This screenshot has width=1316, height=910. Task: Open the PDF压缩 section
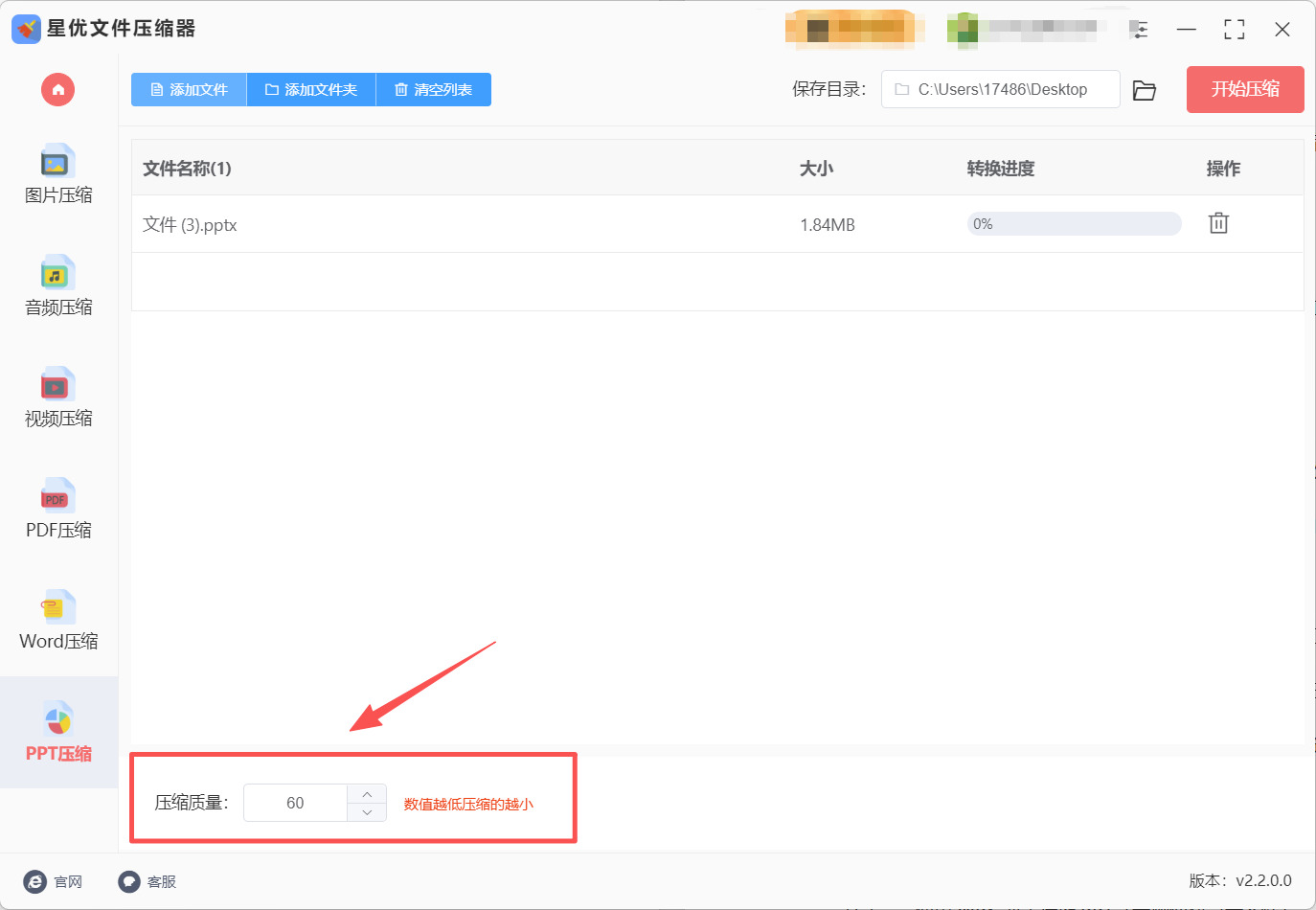tap(58, 509)
